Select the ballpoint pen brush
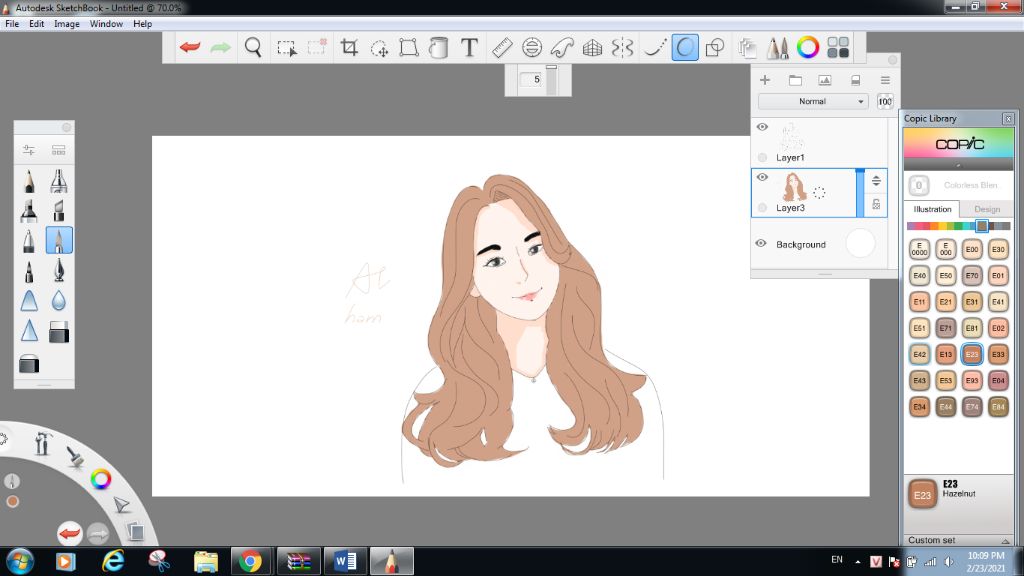This screenshot has width=1024, height=576. (x=29, y=241)
